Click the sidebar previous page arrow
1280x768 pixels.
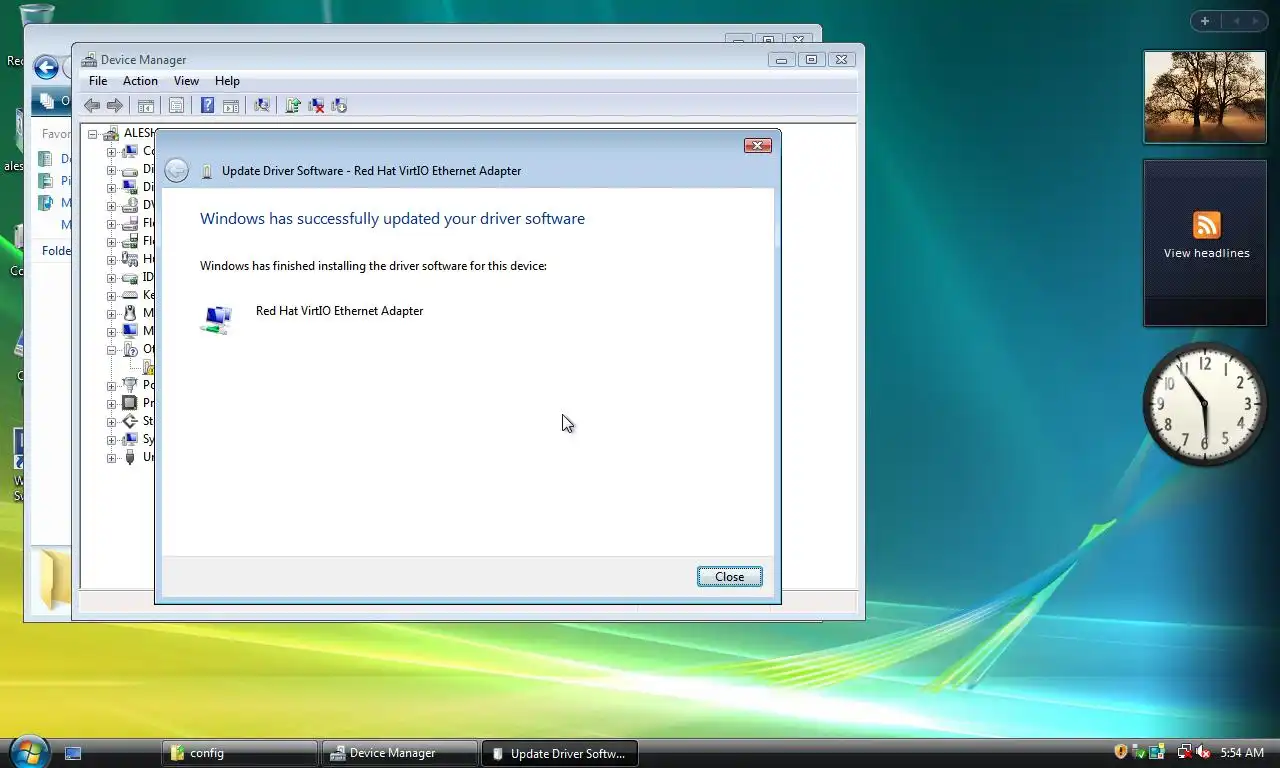[x=1235, y=21]
